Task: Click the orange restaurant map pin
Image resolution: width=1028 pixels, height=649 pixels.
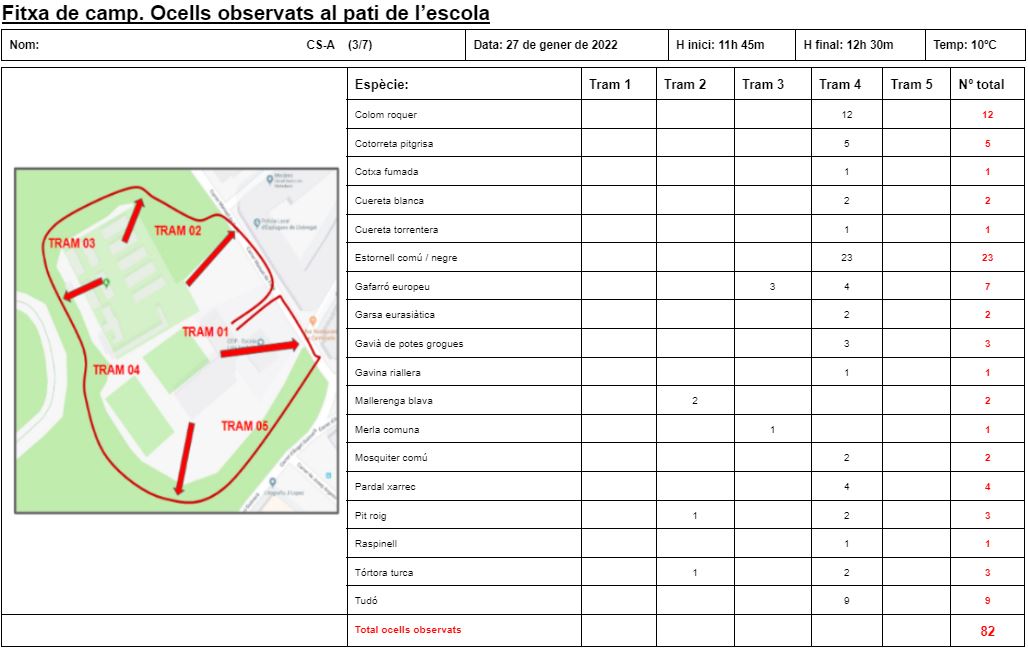Action: (312, 321)
